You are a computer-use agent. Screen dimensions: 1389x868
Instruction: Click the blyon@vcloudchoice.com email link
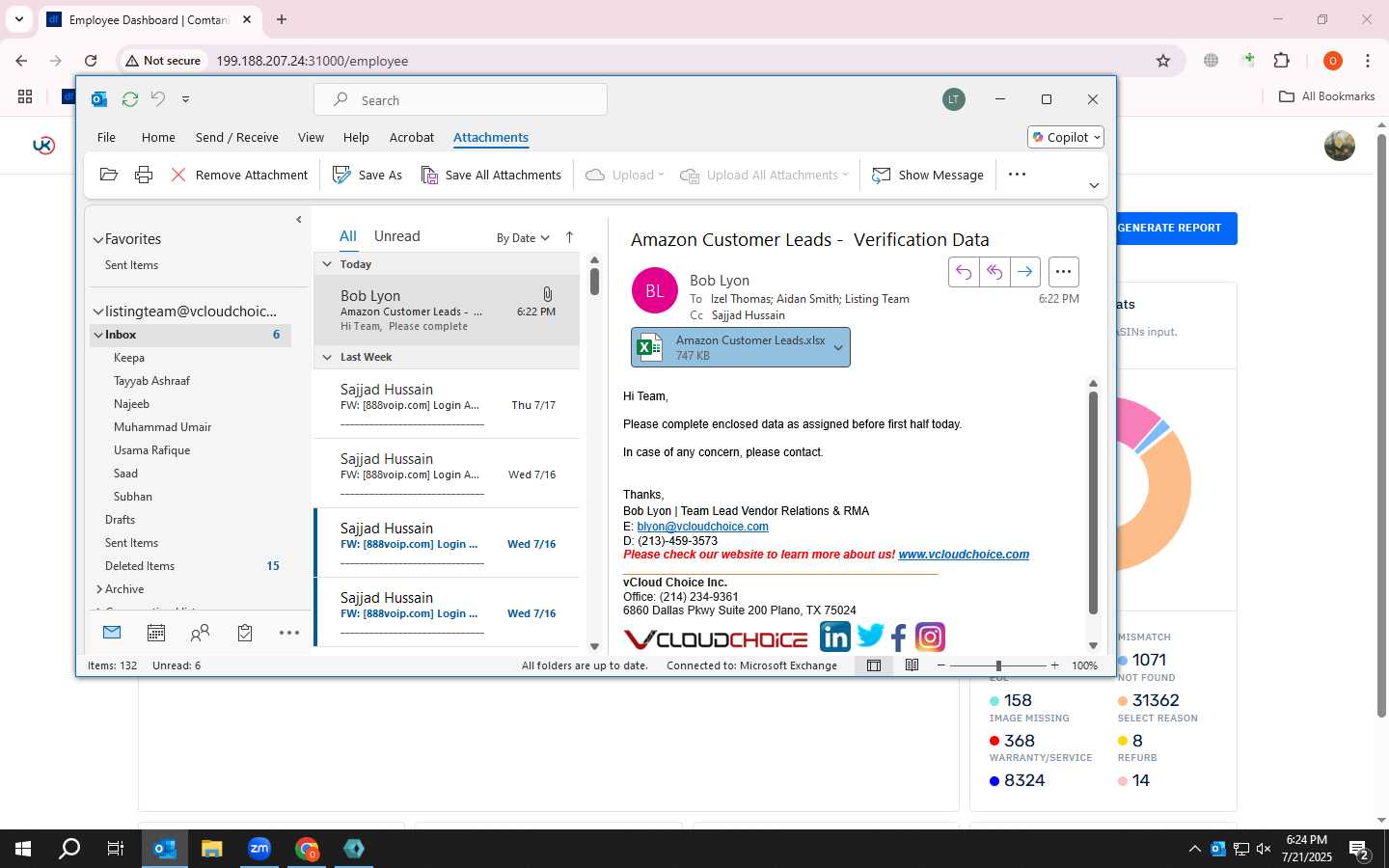pos(702,527)
